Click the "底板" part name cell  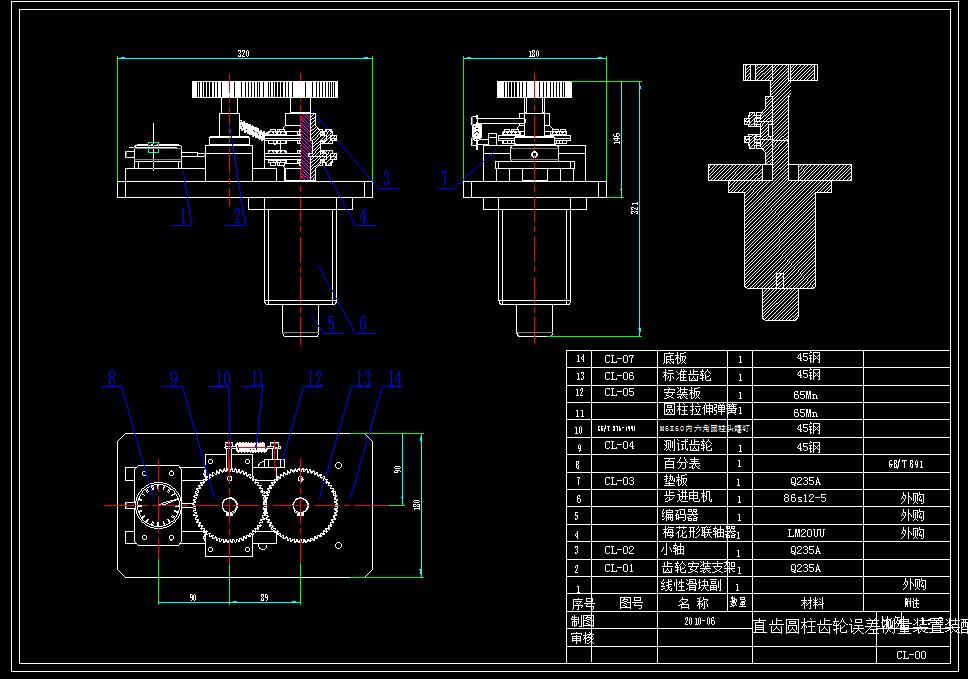pos(674,359)
